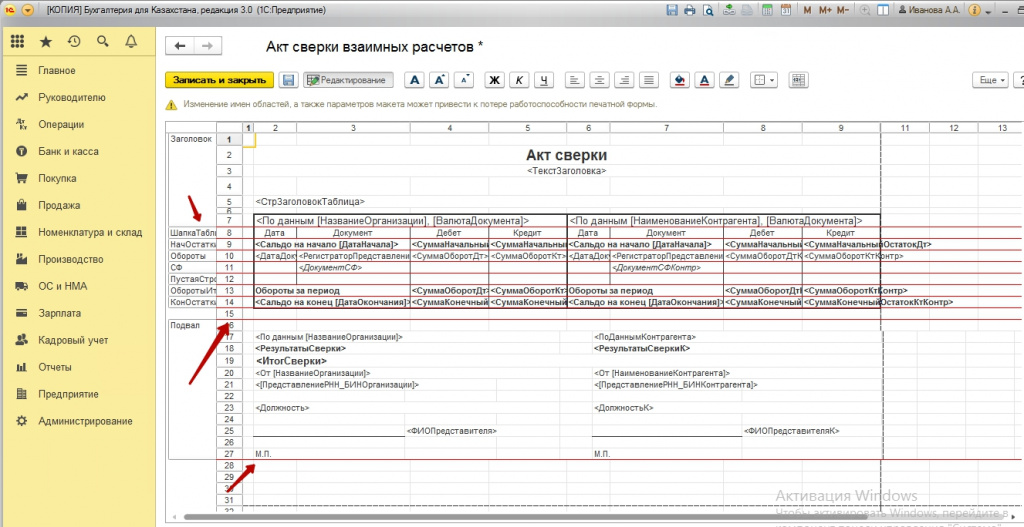This screenshot has height=527, width=1024.
Task: Select the Акт сверки title cell
Action: 566,155
